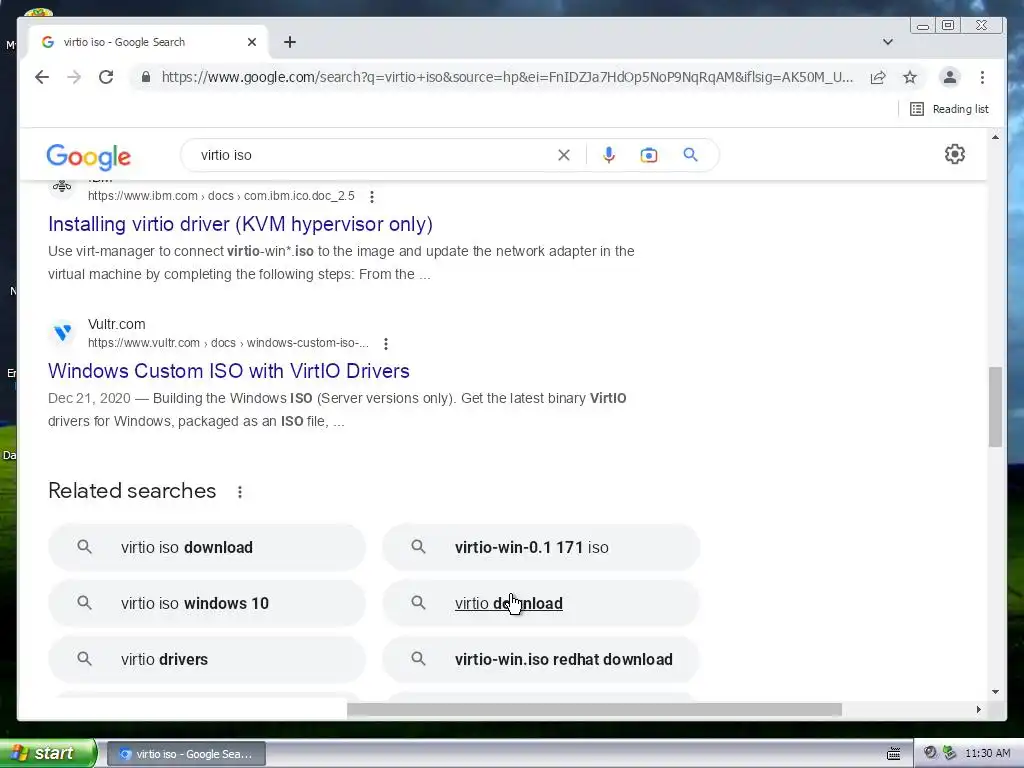Click the address bar URL
1024x768 pixels.
(x=507, y=77)
